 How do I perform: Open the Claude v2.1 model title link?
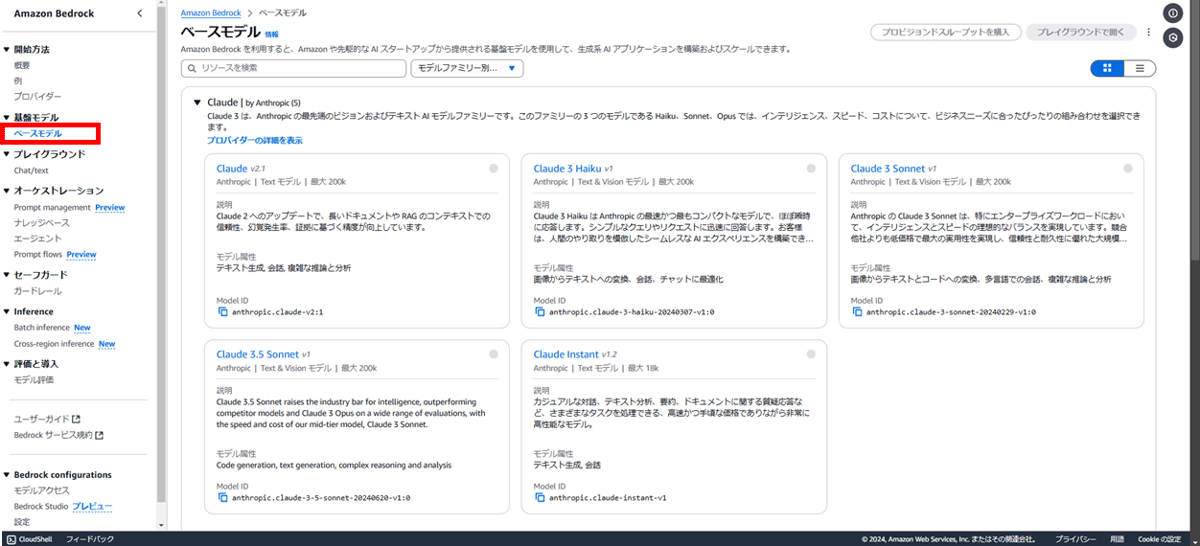[232, 169]
